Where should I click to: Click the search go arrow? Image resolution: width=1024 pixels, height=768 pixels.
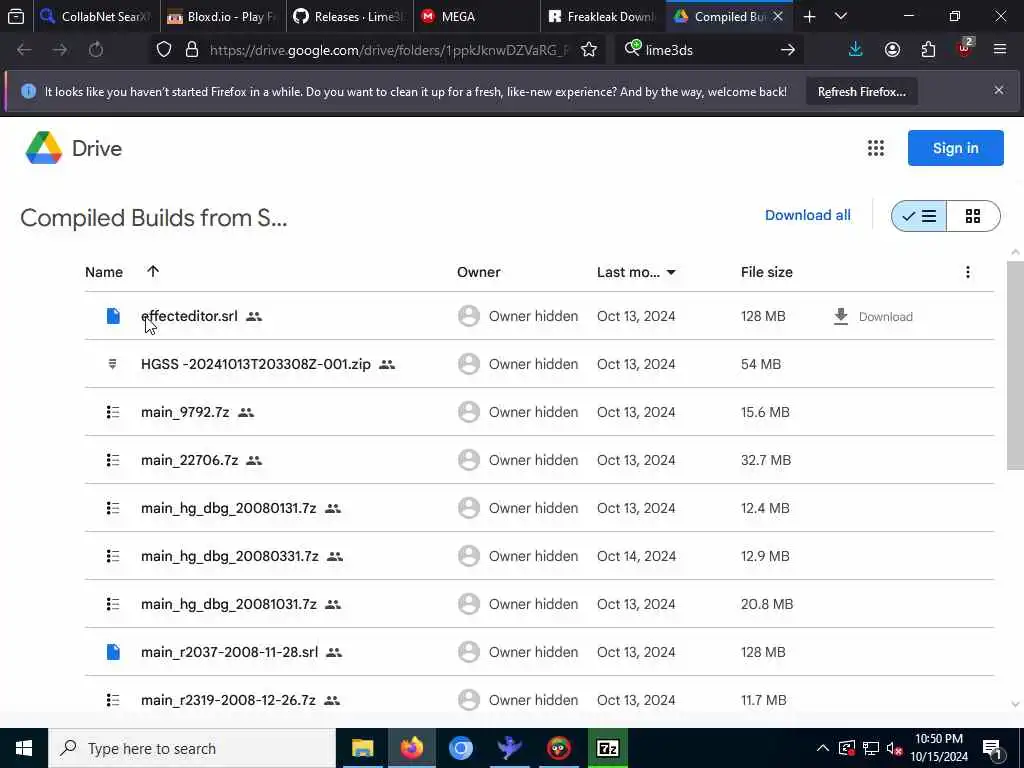(x=788, y=50)
